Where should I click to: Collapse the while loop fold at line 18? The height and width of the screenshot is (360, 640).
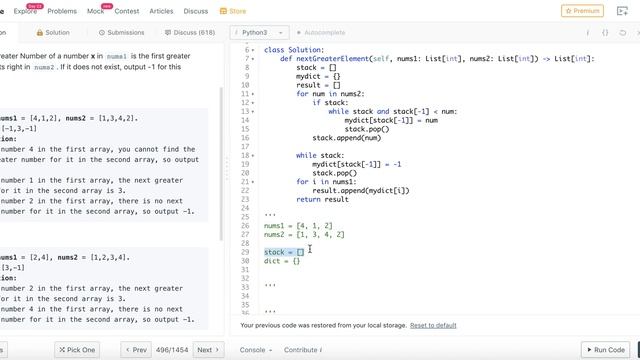point(253,156)
